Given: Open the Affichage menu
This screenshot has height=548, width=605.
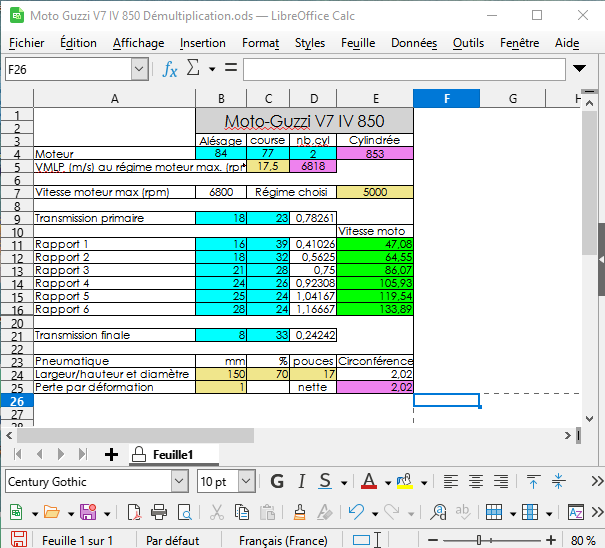Looking at the screenshot, I should click(139, 43).
